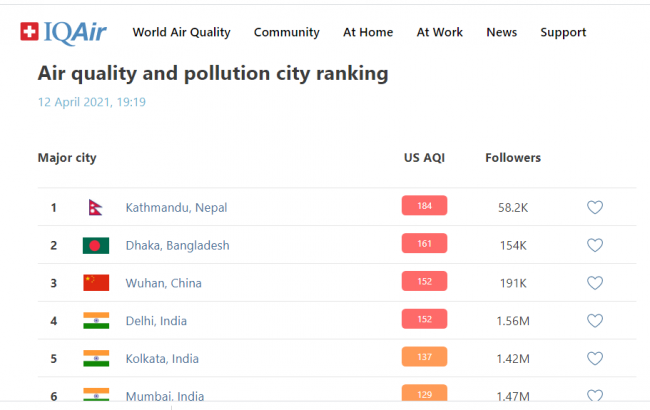Click the IQAir logo
Viewport: 650px width, 410px height.
coord(64,32)
